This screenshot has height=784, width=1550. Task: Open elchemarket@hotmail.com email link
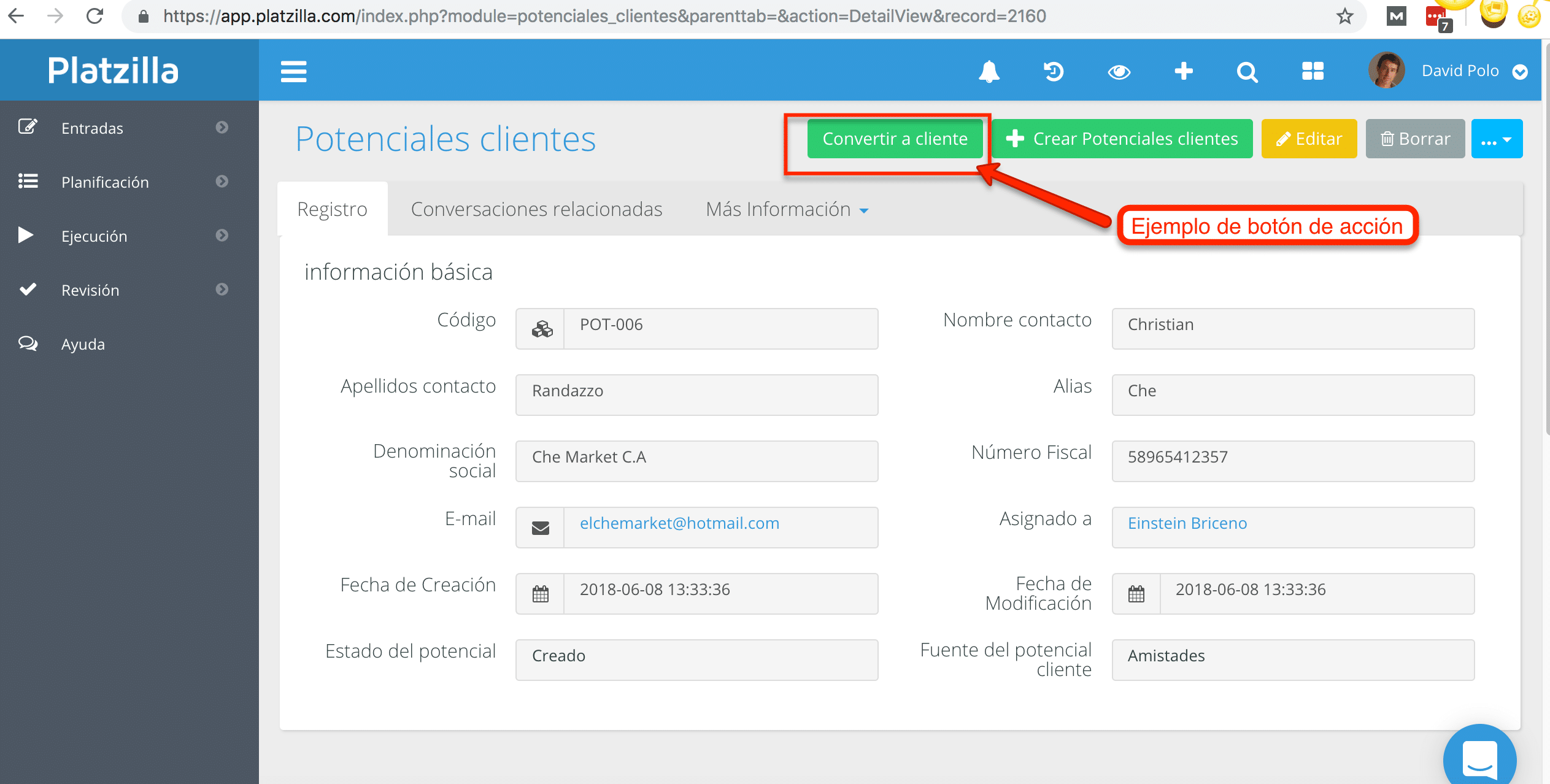point(679,523)
